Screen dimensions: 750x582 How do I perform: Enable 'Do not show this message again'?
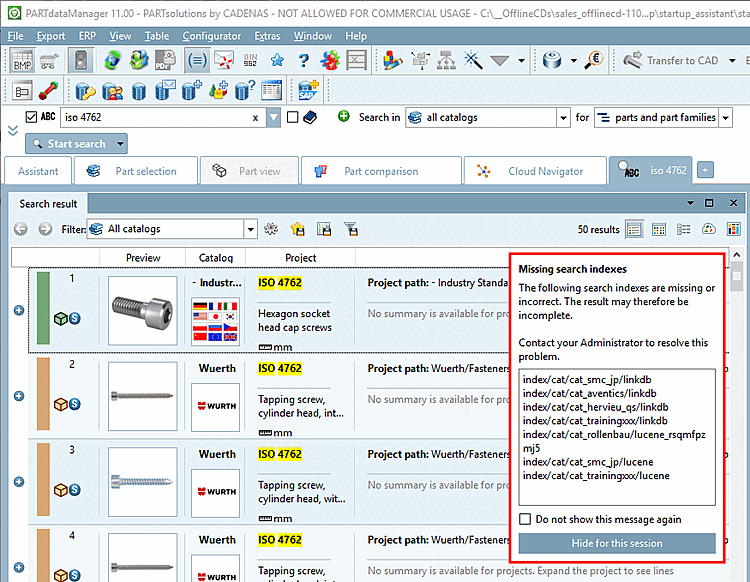coord(525,519)
